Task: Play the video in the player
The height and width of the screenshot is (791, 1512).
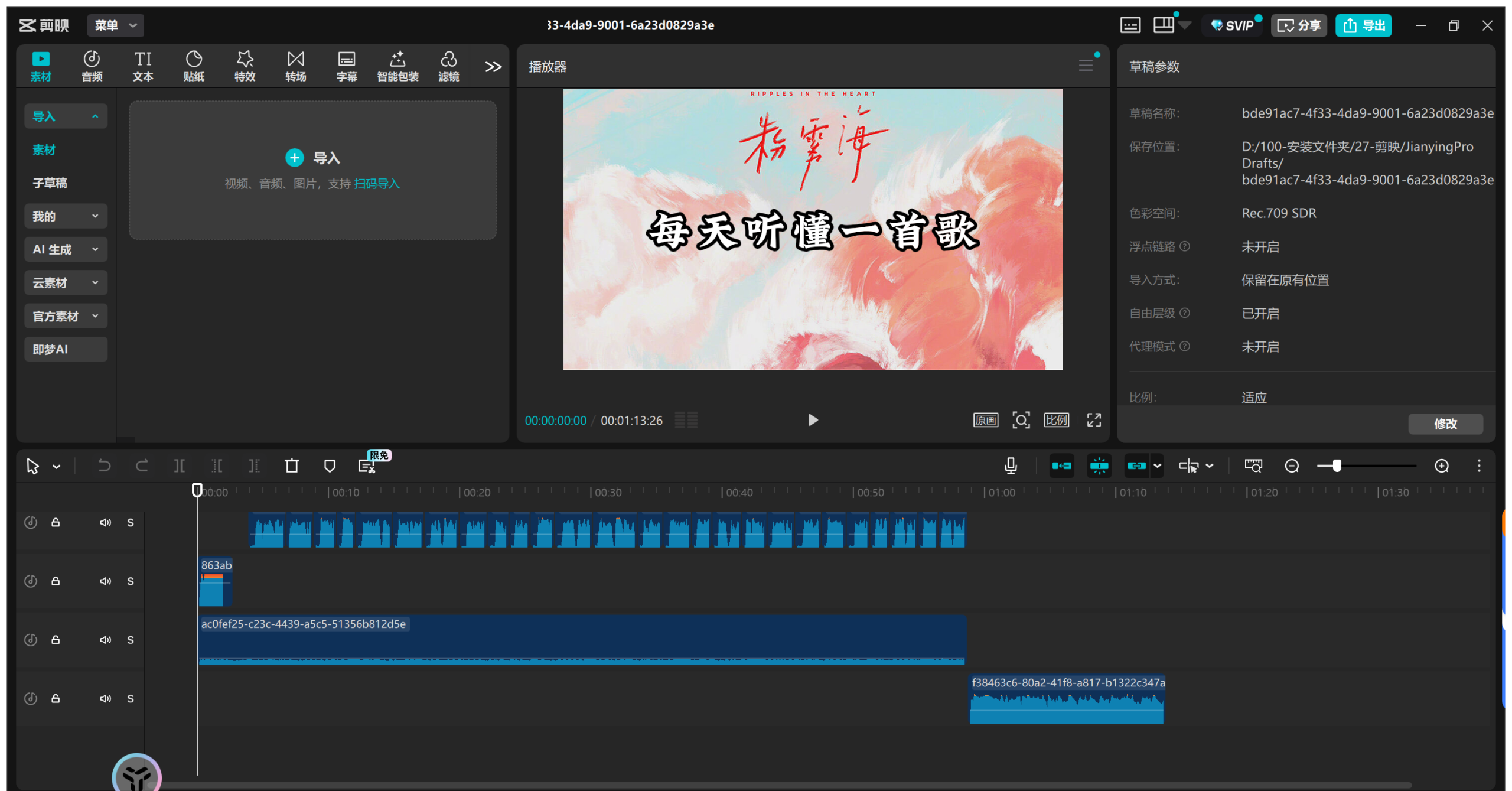Action: (x=813, y=420)
